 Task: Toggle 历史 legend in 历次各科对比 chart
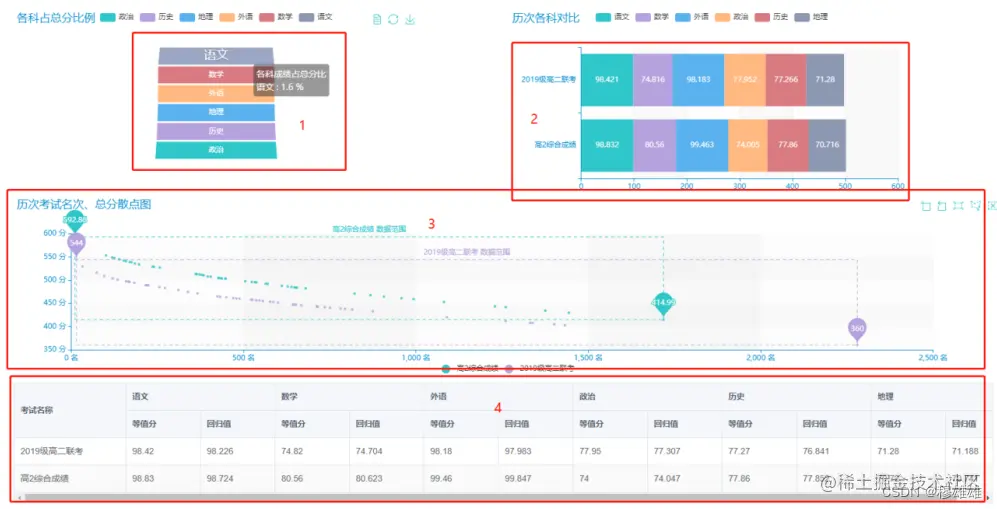771,17
